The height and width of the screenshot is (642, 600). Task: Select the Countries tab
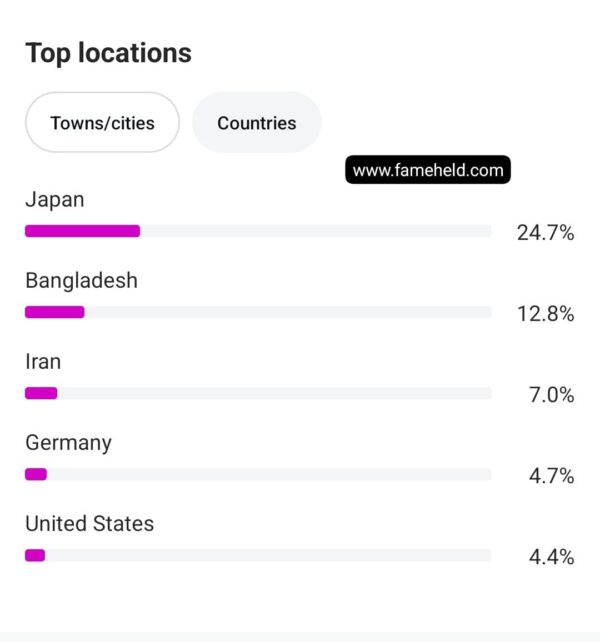(x=257, y=123)
